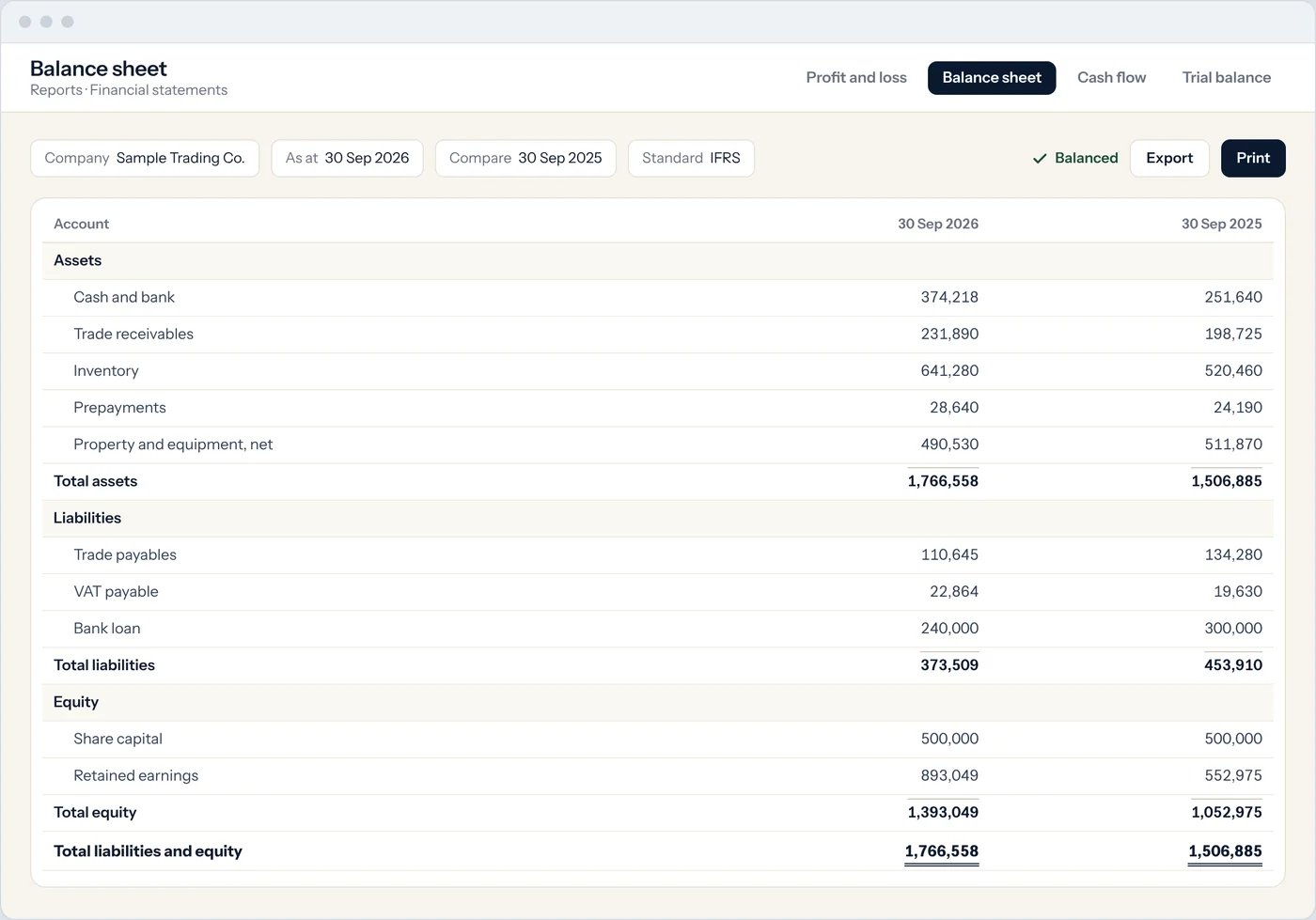Click the Print button
1316x920 pixels.
click(1253, 158)
